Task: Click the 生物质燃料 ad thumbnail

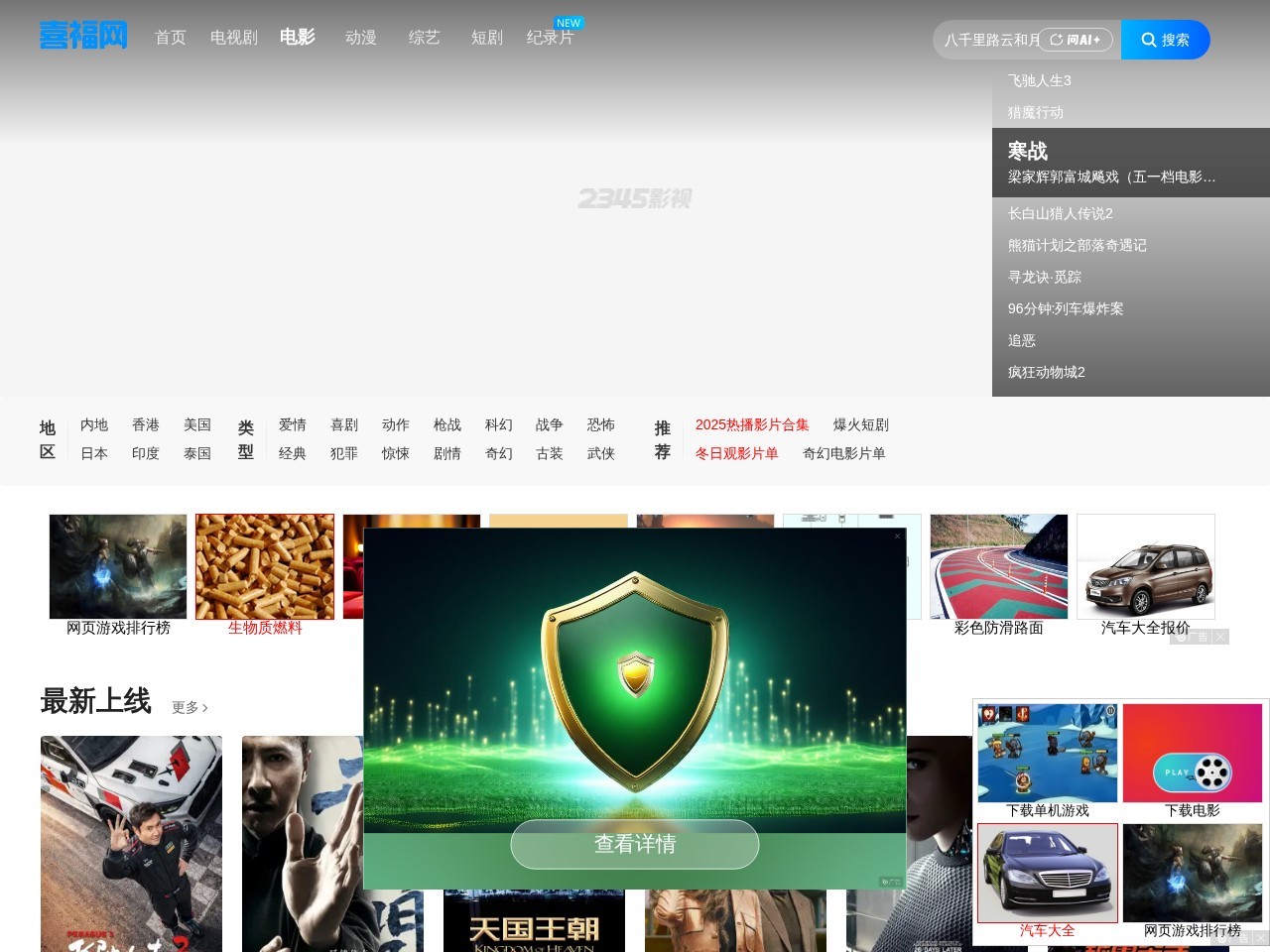Action: point(265,566)
